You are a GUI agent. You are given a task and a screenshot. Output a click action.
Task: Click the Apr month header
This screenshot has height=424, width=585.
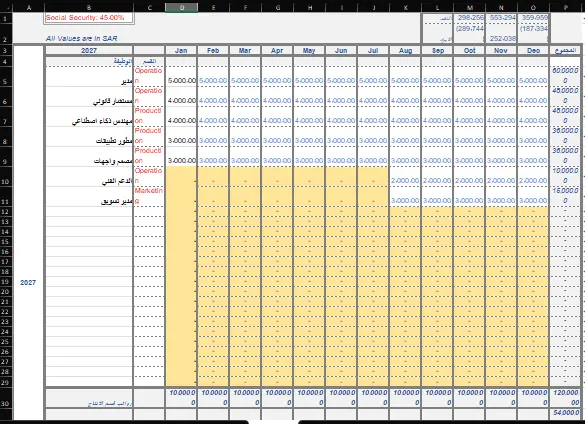(x=277, y=50)
